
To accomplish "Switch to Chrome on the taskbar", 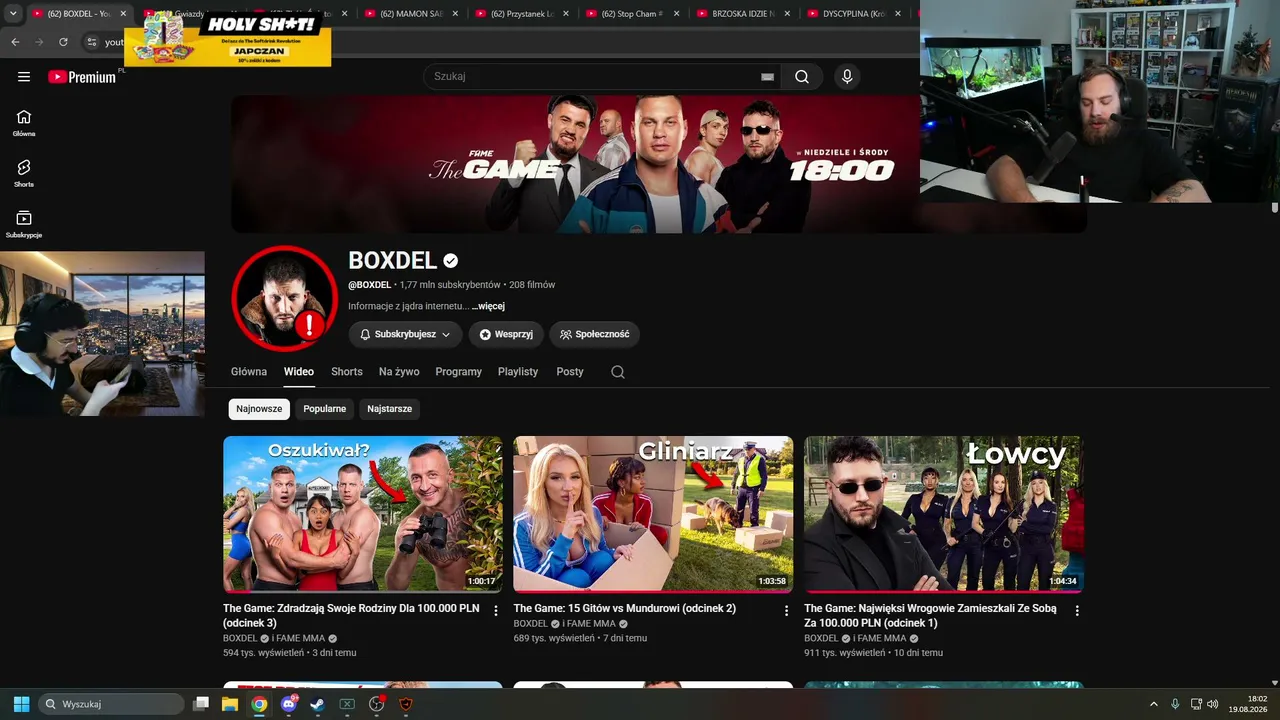I will tap(259, 704).
